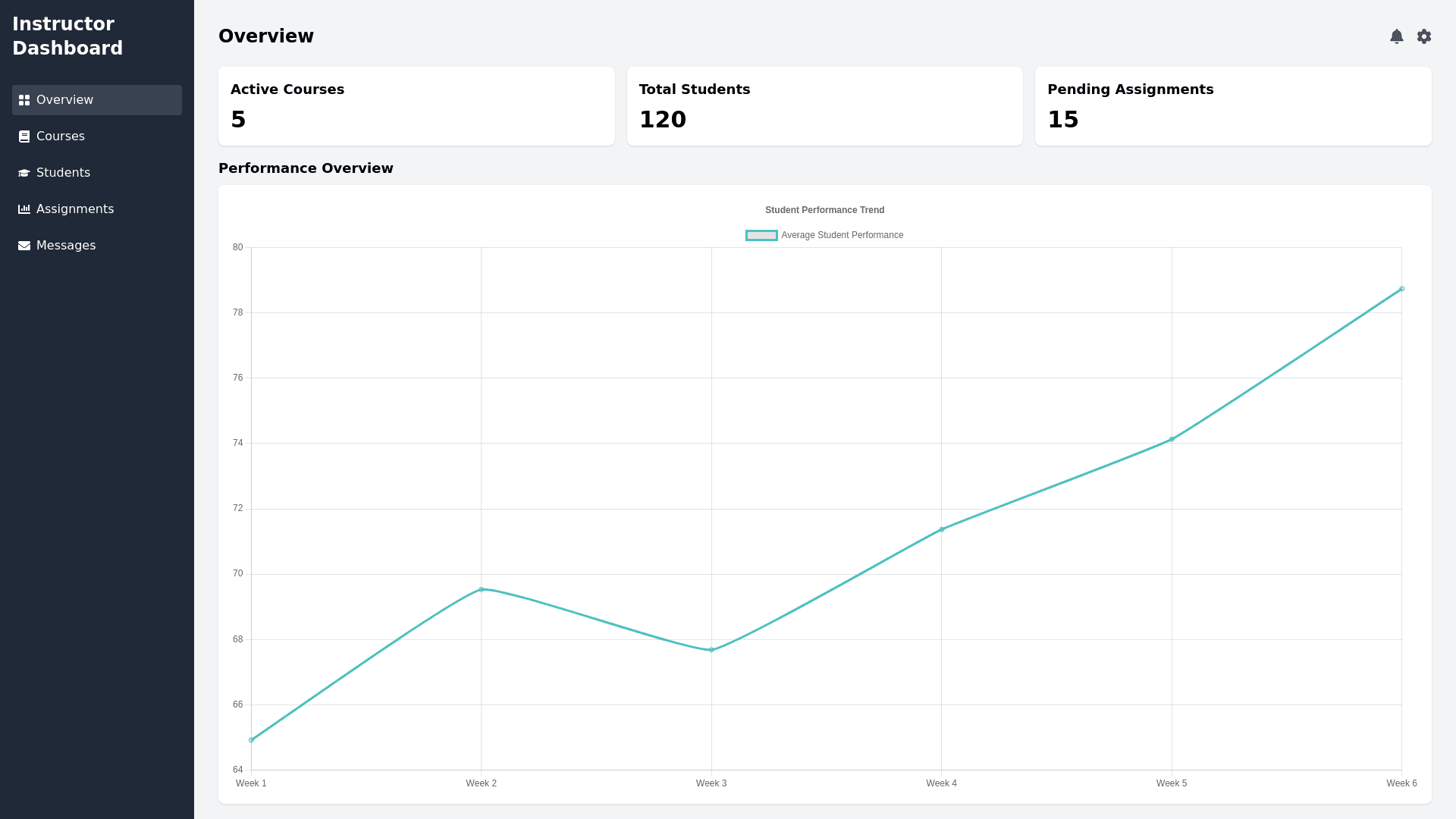Click the Week 2 data point

[x=482, y=589]
